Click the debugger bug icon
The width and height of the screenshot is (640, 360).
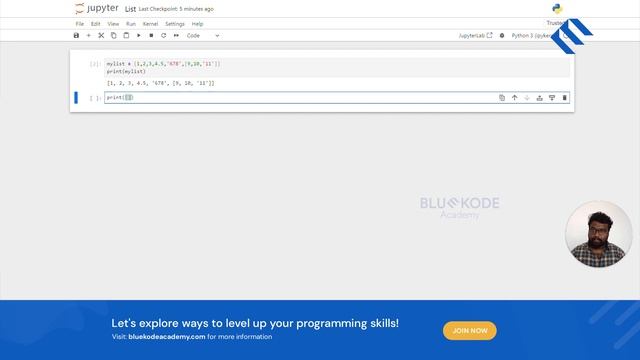coord(502,36)
